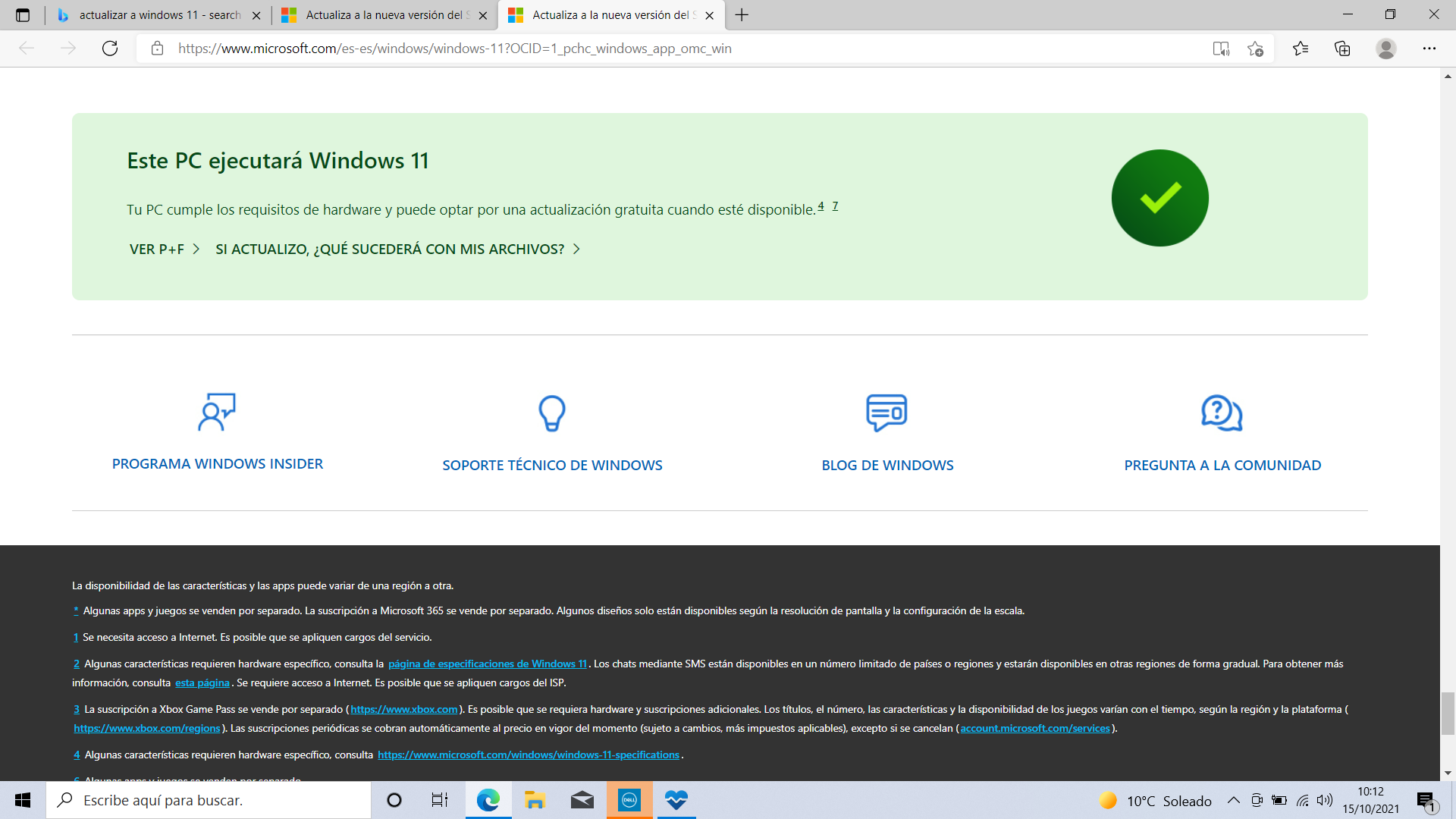Close the active 'Actualiza a la nueva versión' tab
1456x819 pixels.
710,15
